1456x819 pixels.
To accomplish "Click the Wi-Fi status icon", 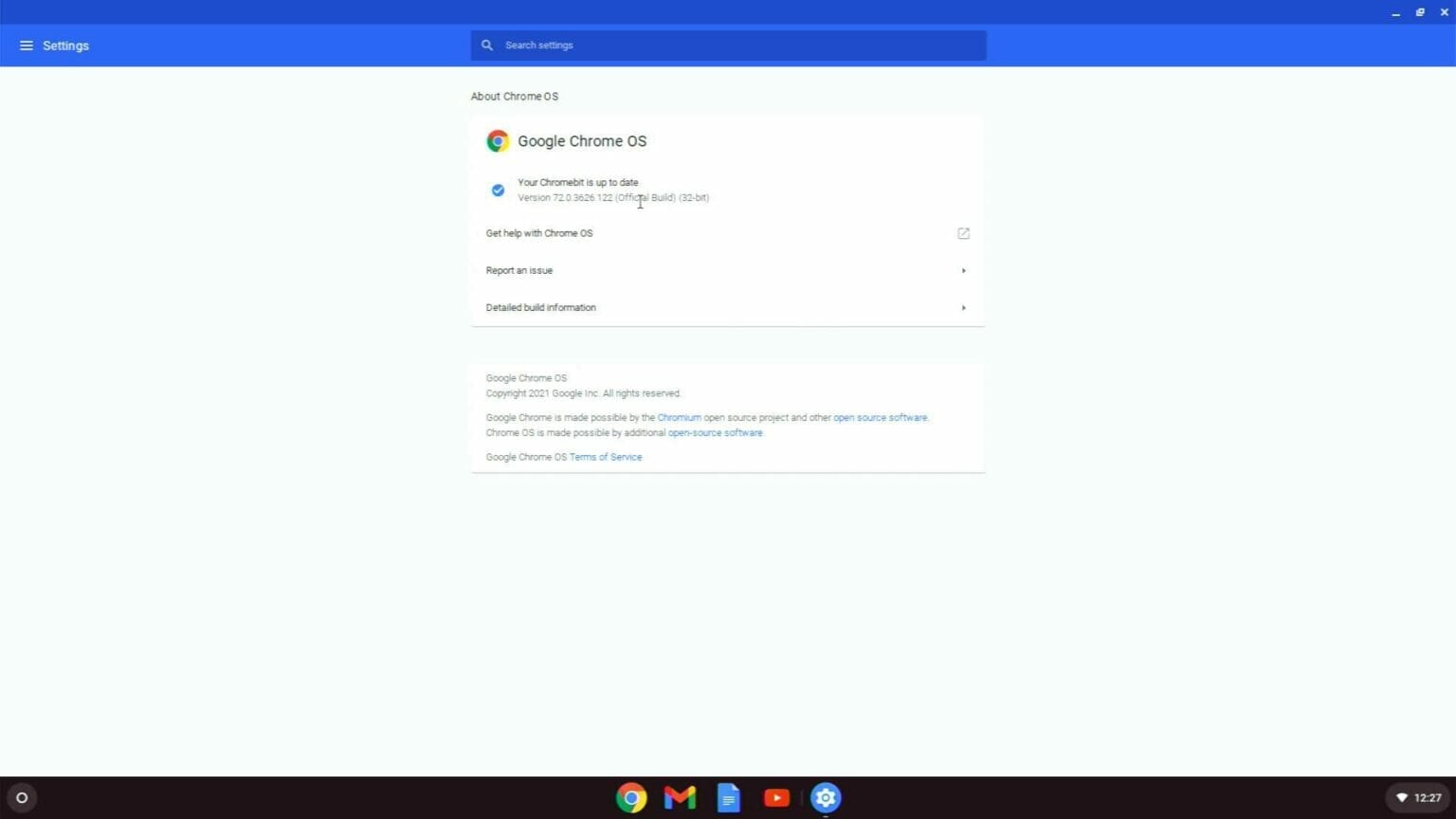I will 1402,797.
